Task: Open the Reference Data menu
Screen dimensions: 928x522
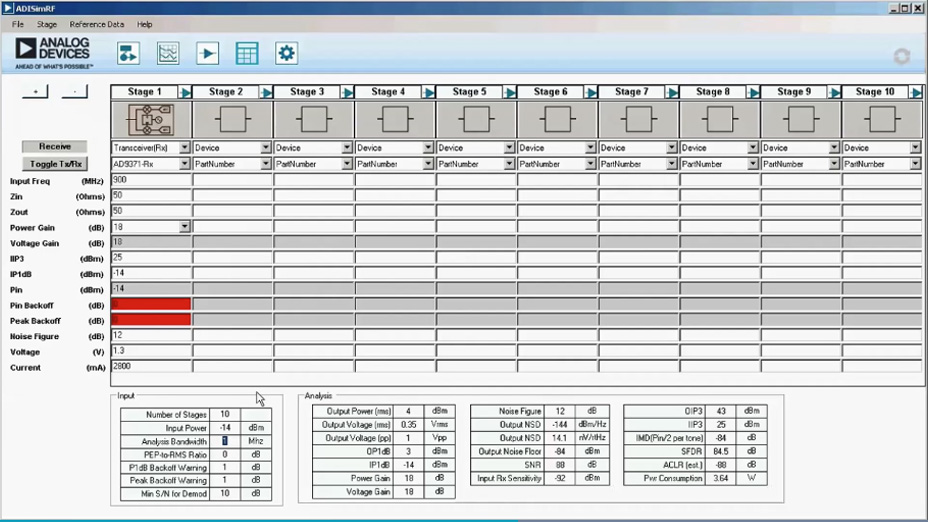Action: pyautogui.click(x=97, y=24)
